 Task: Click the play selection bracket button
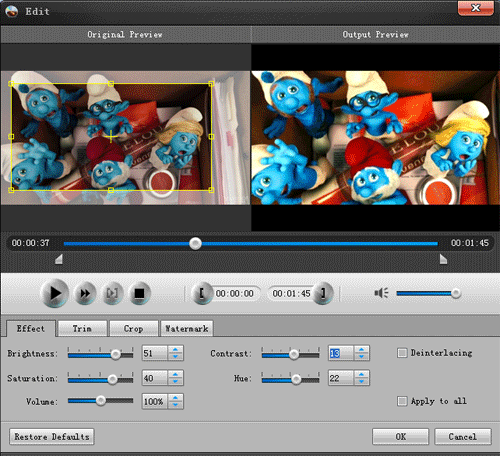click(x=112, y=293)
